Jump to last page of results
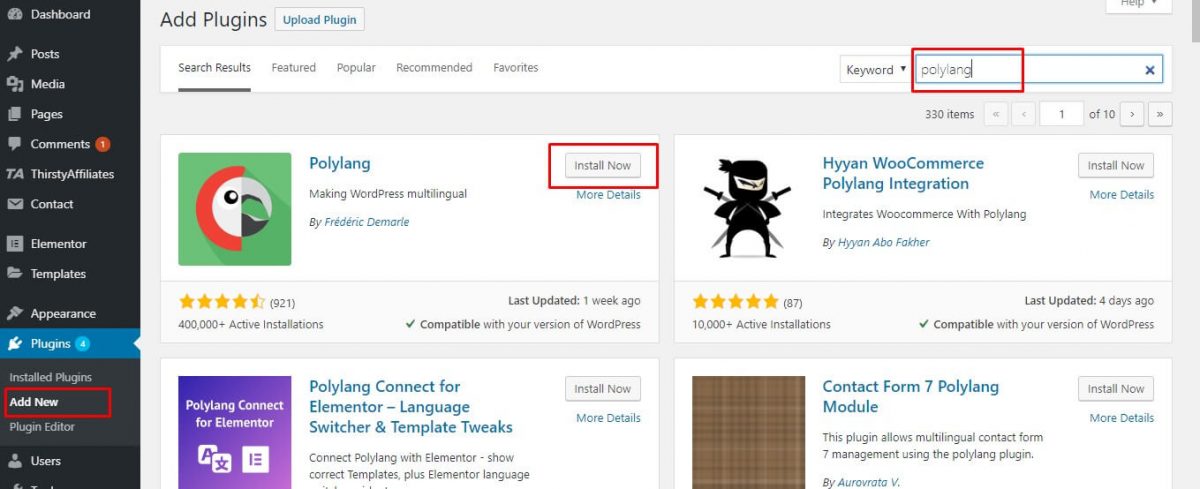This screenshot has height=489, width=1200. click(1160, 114)
